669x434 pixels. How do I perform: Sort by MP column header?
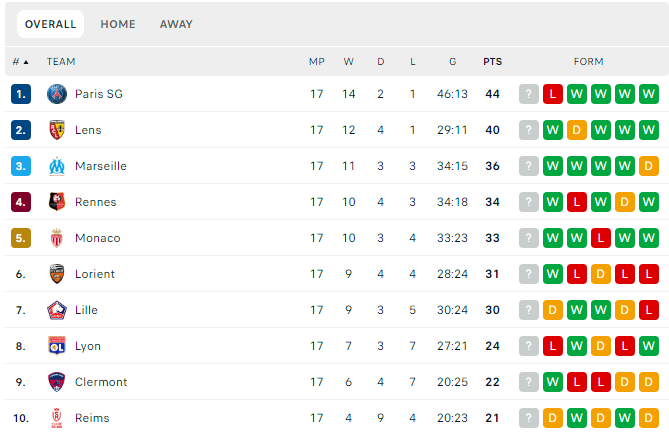316,62
